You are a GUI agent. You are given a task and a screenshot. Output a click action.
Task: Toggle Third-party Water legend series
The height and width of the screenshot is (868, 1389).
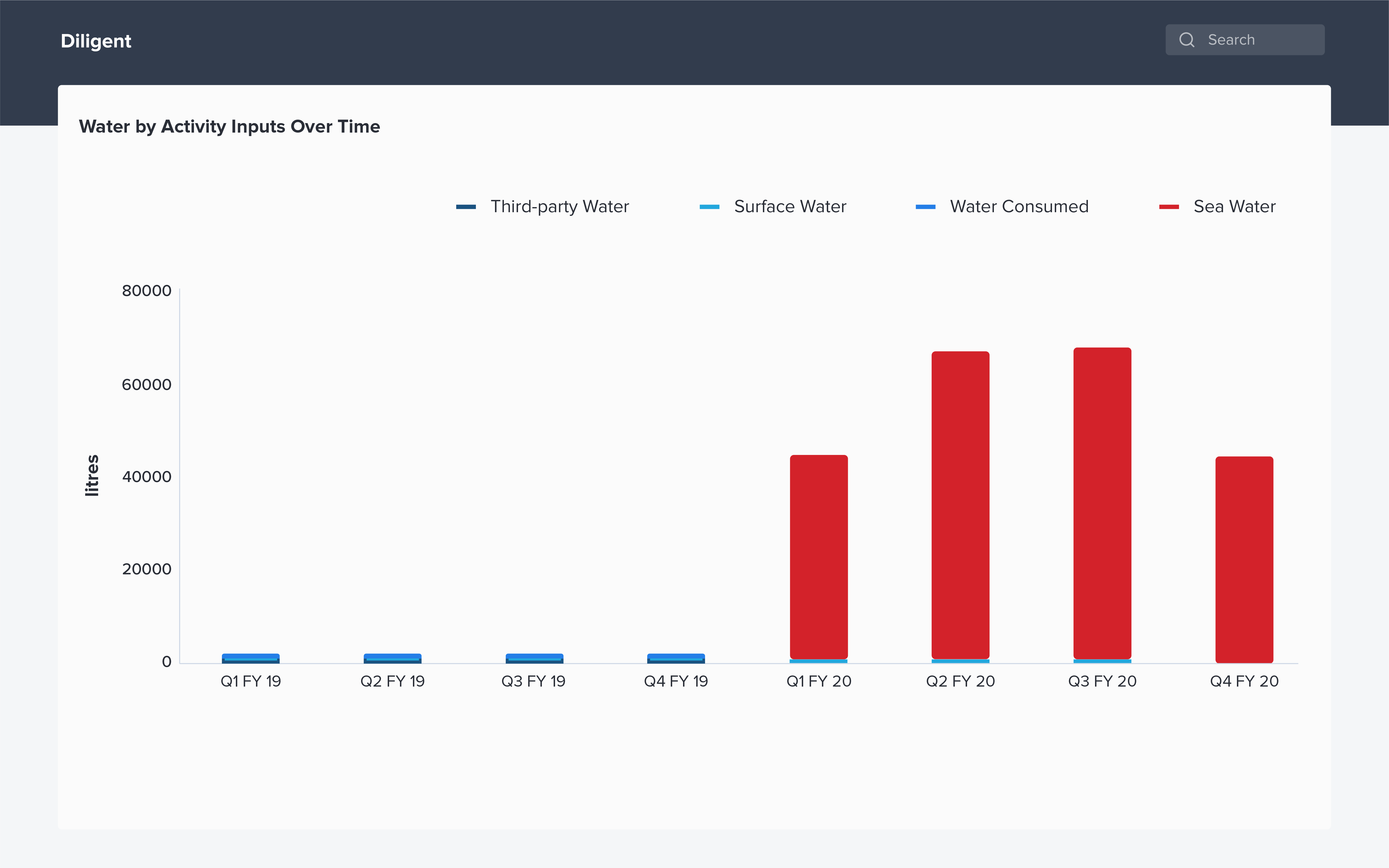[543, 206]
